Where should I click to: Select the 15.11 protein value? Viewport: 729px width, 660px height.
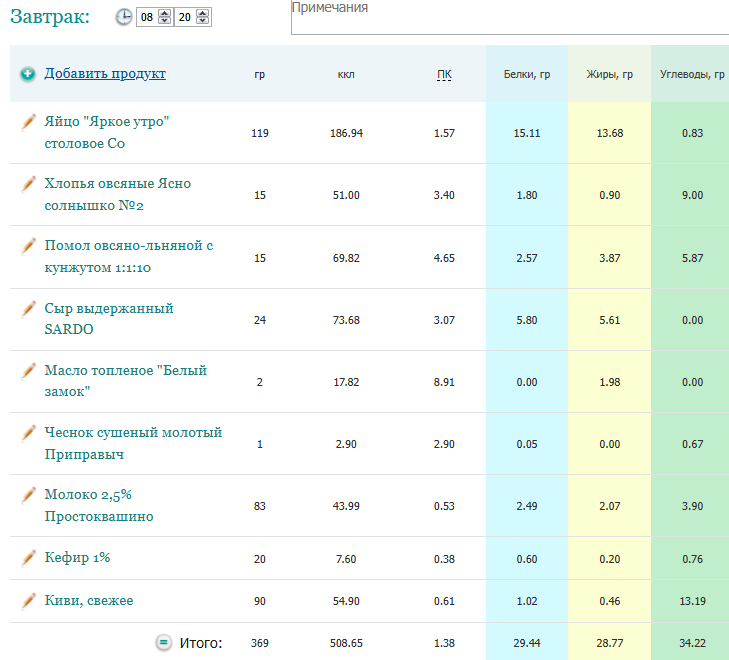click(x=527, y=133)
